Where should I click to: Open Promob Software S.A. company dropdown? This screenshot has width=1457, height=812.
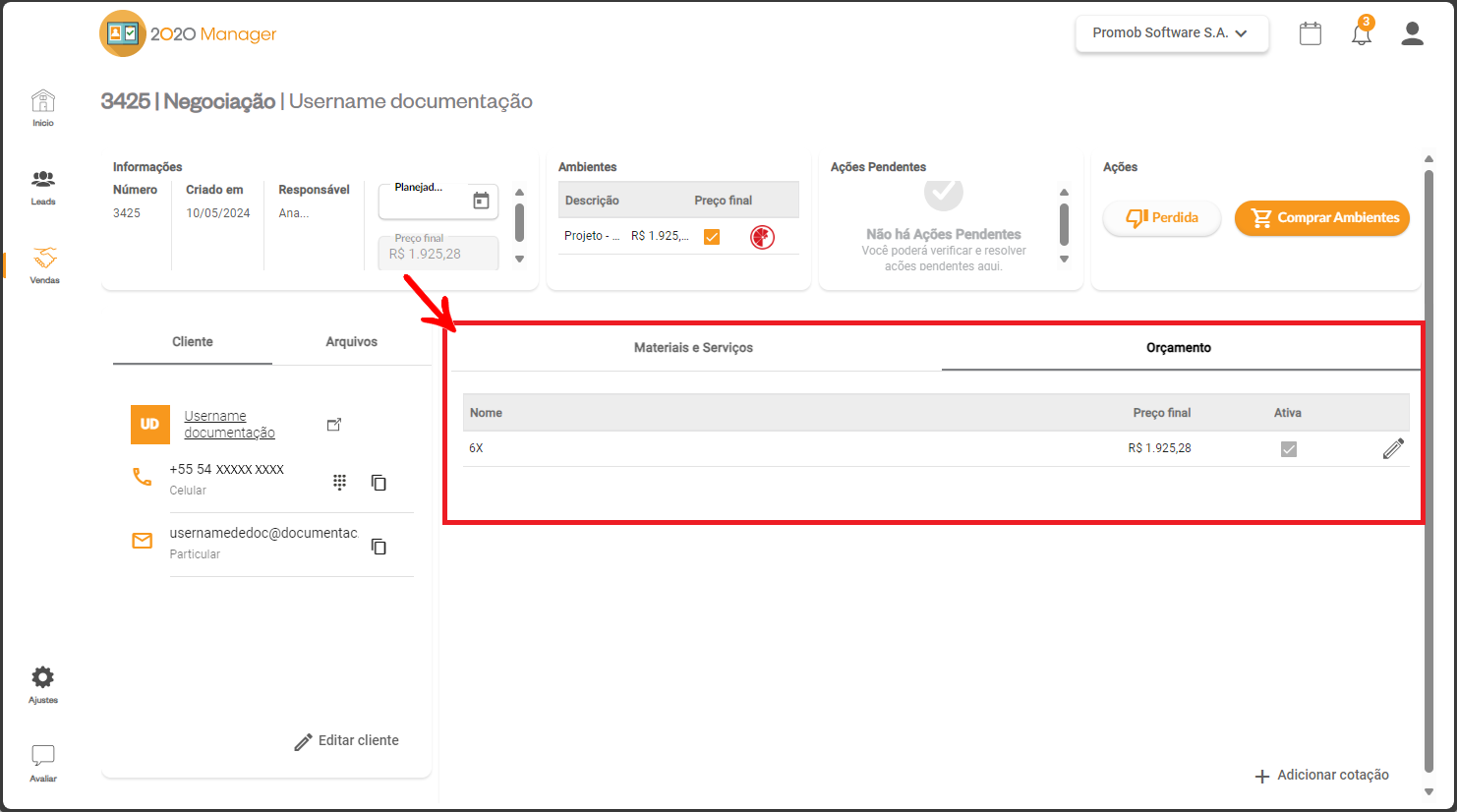point(1172,33)
